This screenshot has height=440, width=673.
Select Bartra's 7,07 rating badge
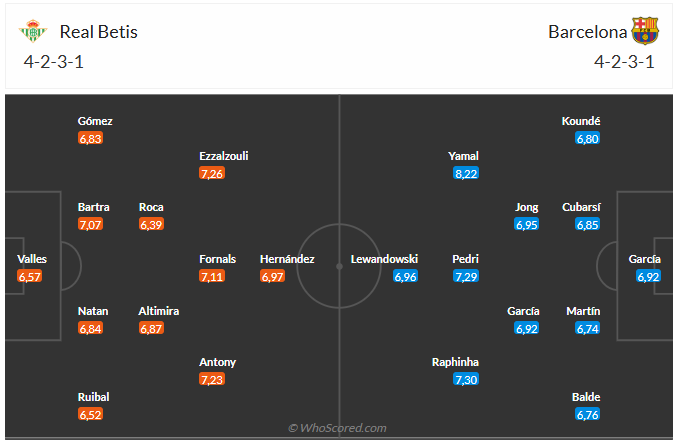point(90,224)
